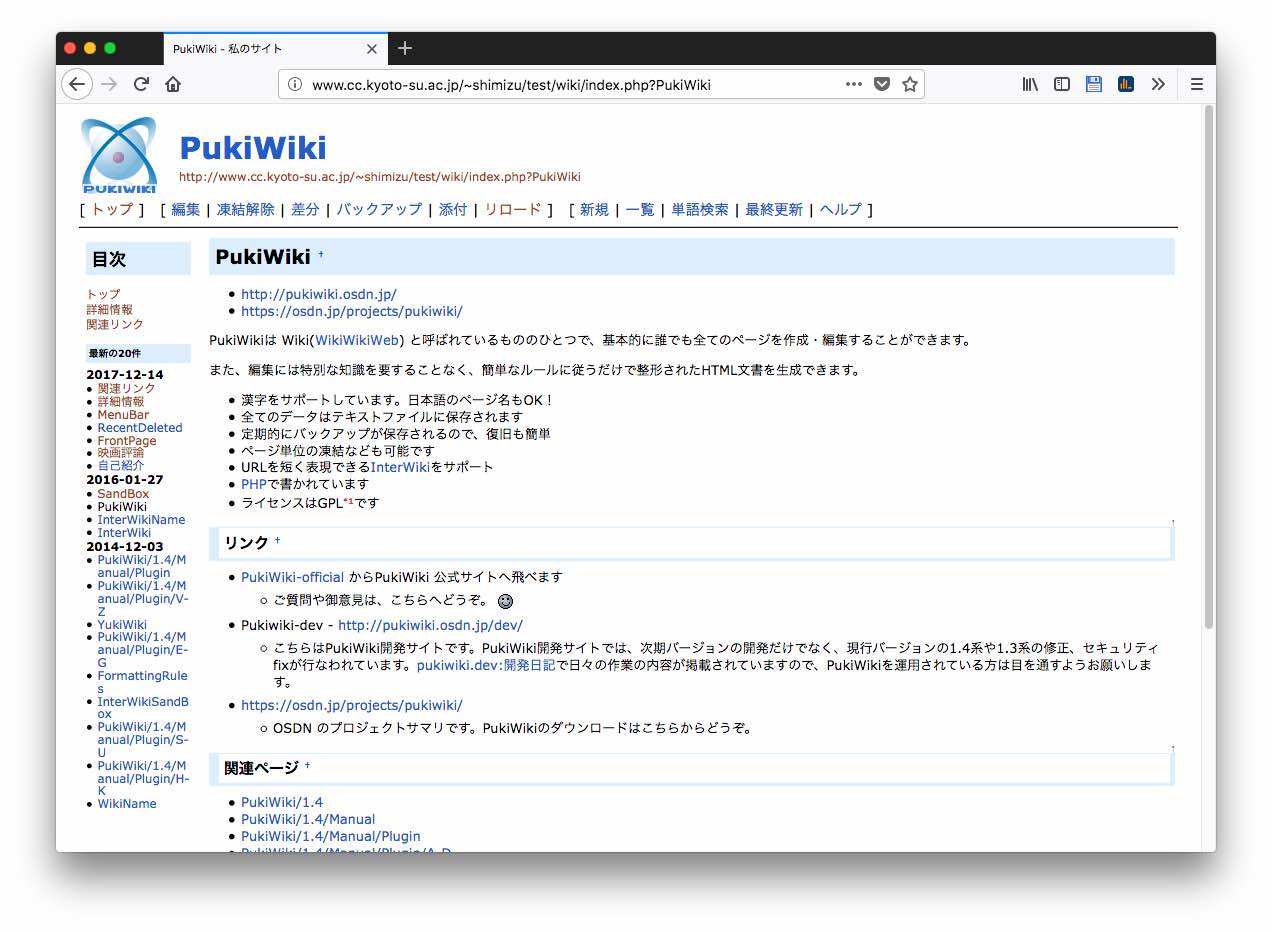The image size is (1272, 932).
Task: Open ヘルプ in the navigation bar
Action: click(840, 209)
